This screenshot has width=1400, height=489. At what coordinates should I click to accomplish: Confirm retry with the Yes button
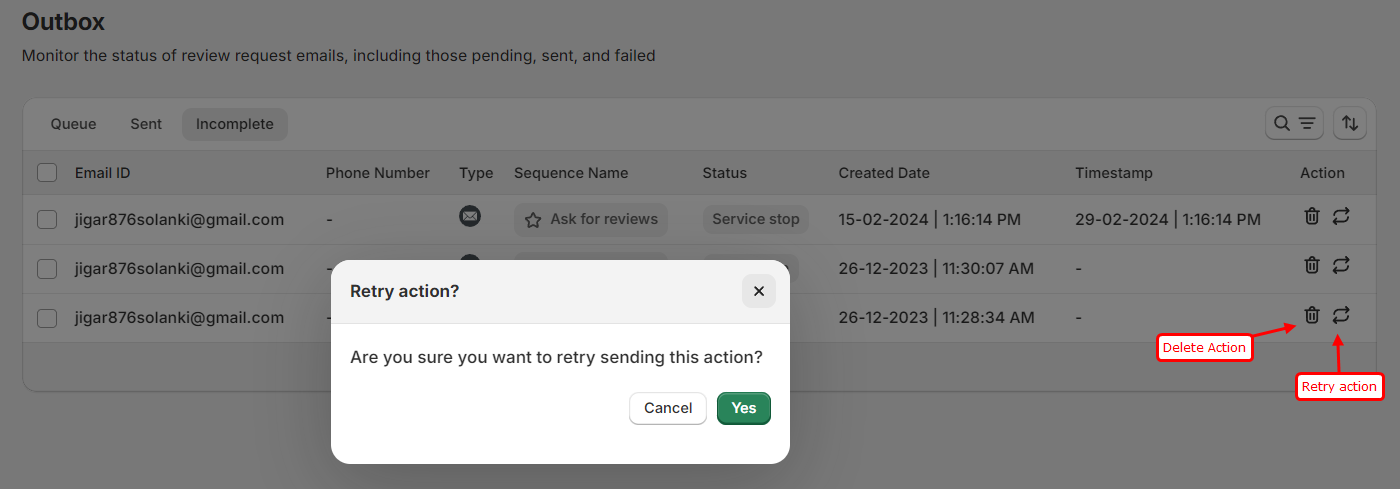743,408
